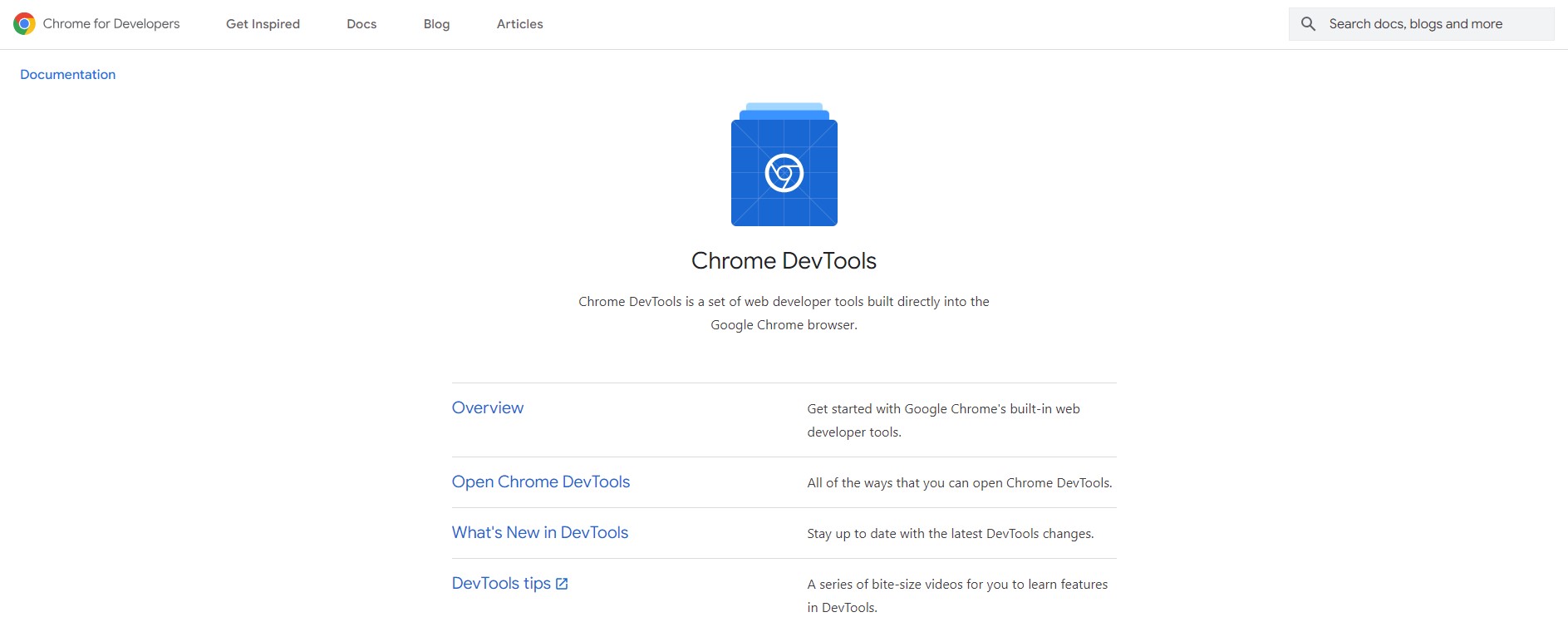Open the DevTools tips link
Image resolution: width=1568 pixels, height=632 pixels.
pos(501,583)
